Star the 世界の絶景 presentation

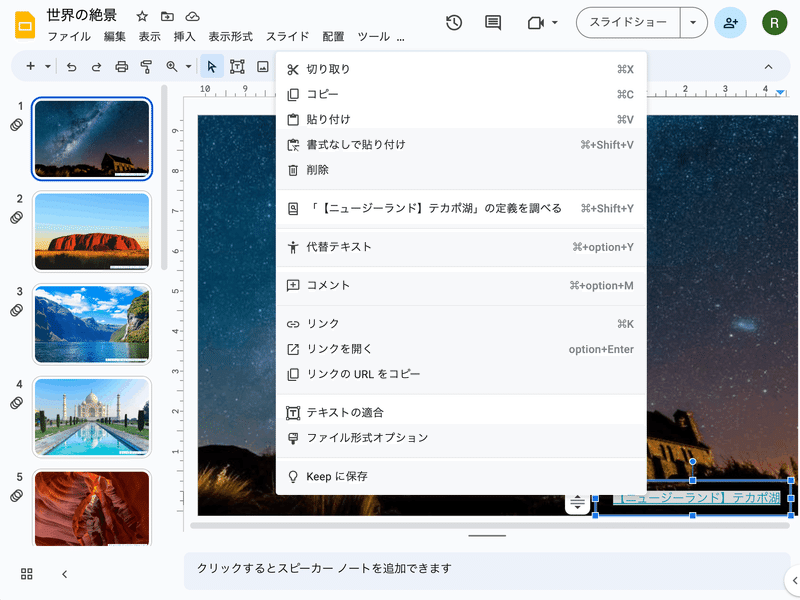142,16
